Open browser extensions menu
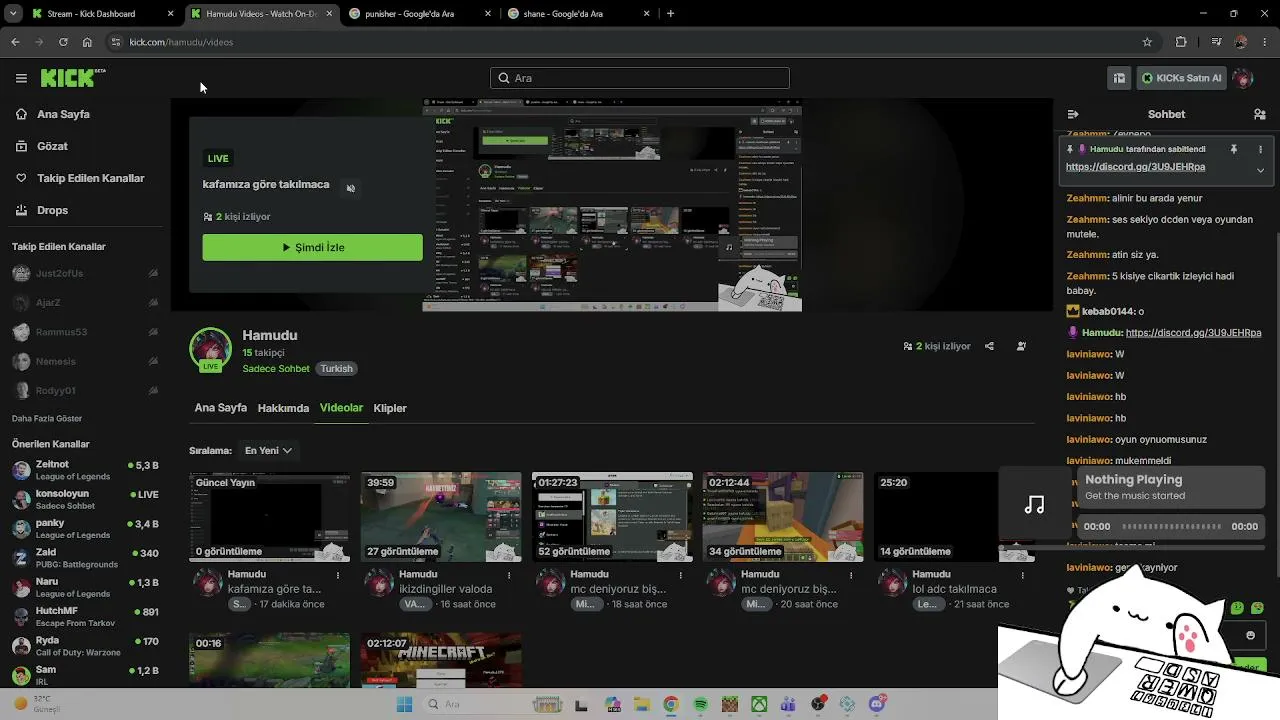 click(1181, 42)
